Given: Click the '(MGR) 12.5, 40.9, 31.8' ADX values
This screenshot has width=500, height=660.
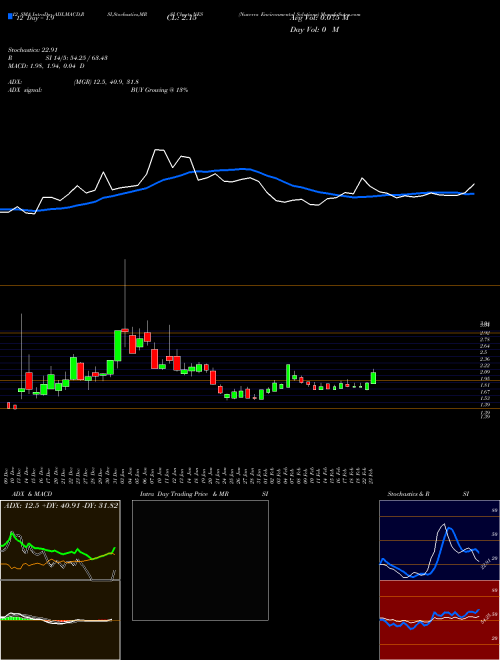Looking at the screenshot, I should [106, 82].
